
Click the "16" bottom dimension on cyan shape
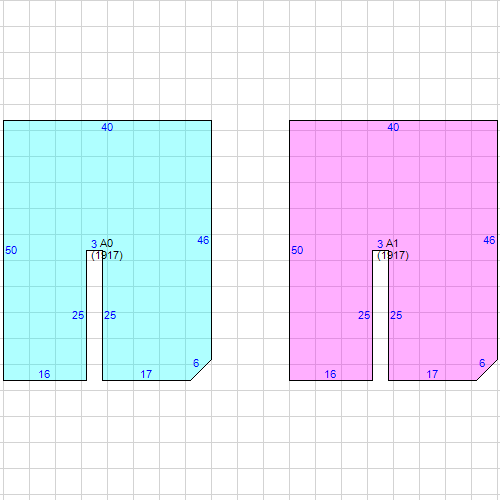coord(44,374)
